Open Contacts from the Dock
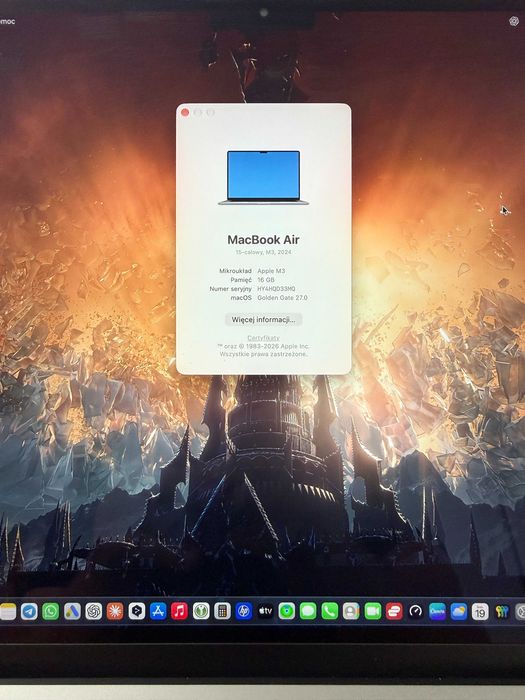Viewport: 525px width, 700px height. point(351,611)
